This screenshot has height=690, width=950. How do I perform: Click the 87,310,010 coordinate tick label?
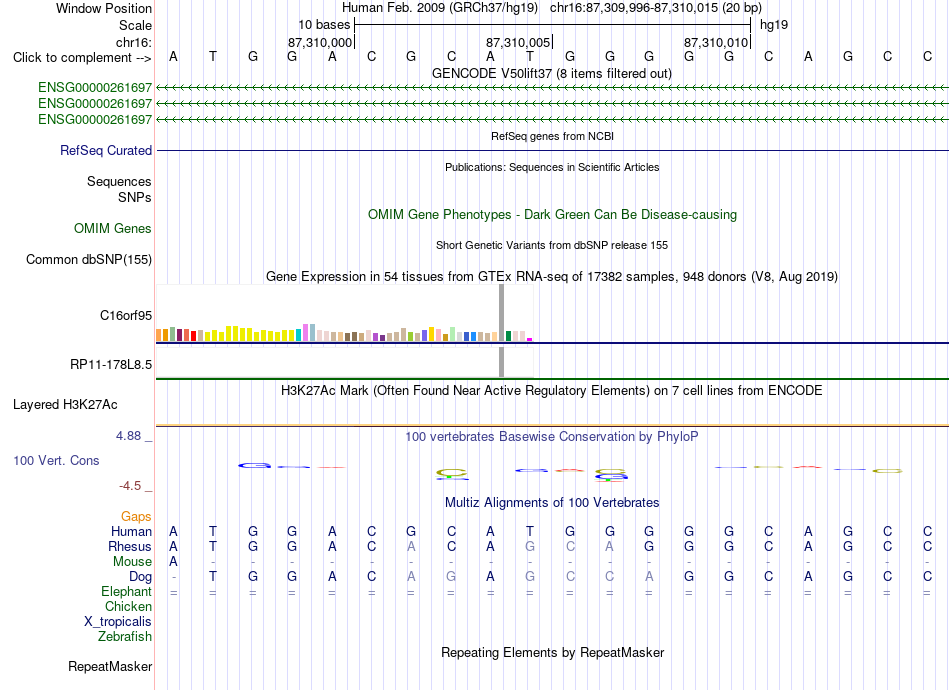716,42
